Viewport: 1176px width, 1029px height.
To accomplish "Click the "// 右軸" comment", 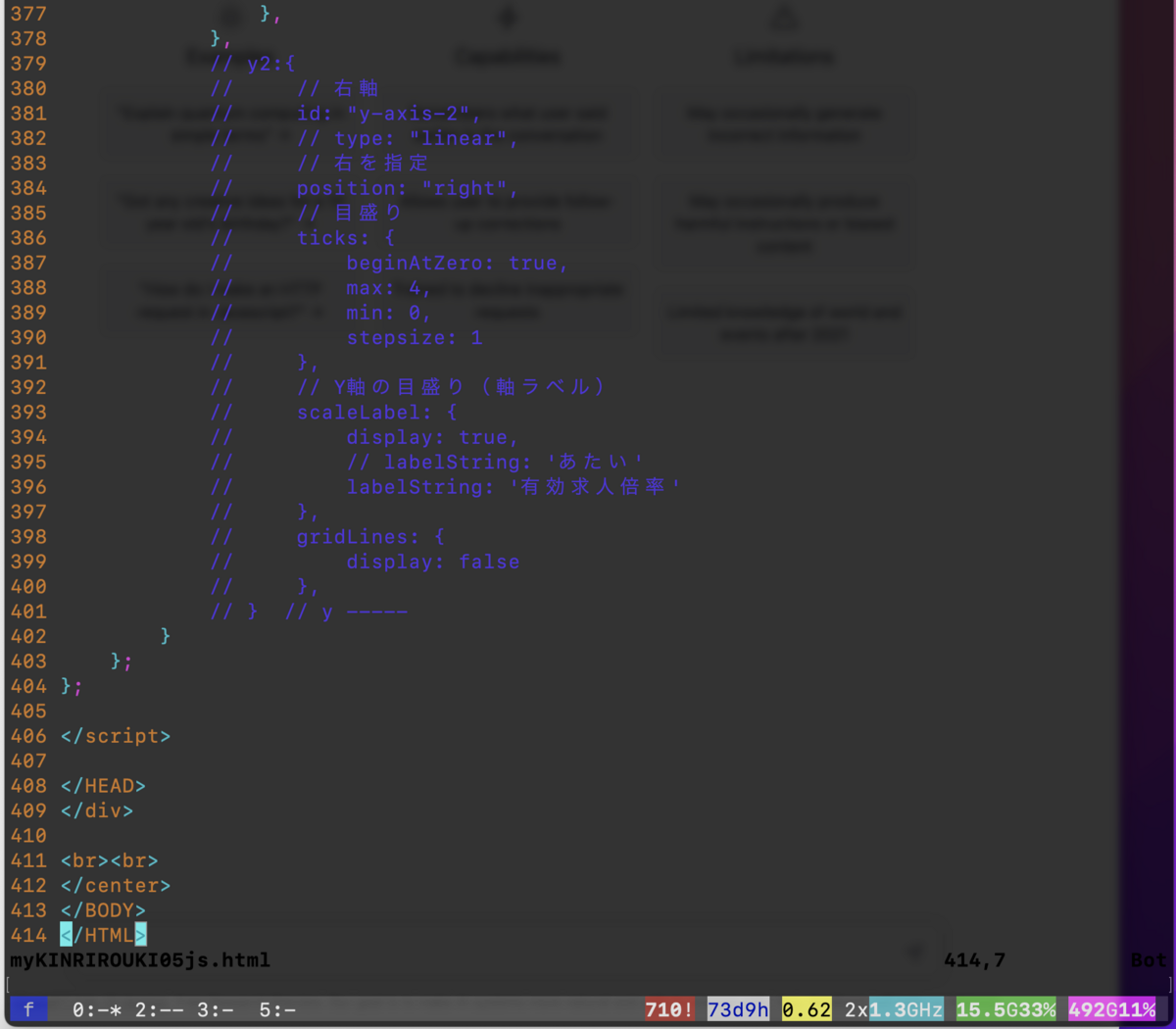I will click(x=338, y=88).
